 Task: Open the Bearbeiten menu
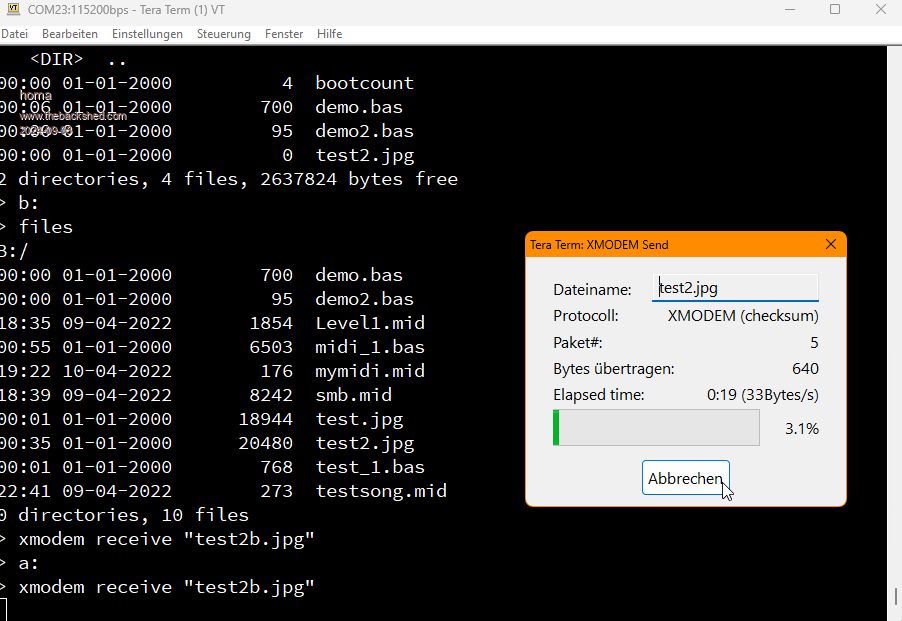(x=70, y=34)
